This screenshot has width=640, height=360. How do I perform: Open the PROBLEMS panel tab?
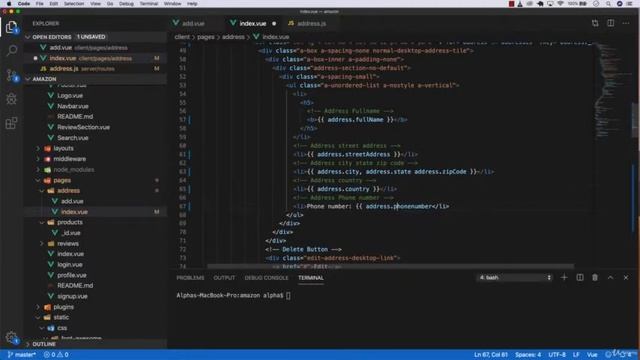190,278
